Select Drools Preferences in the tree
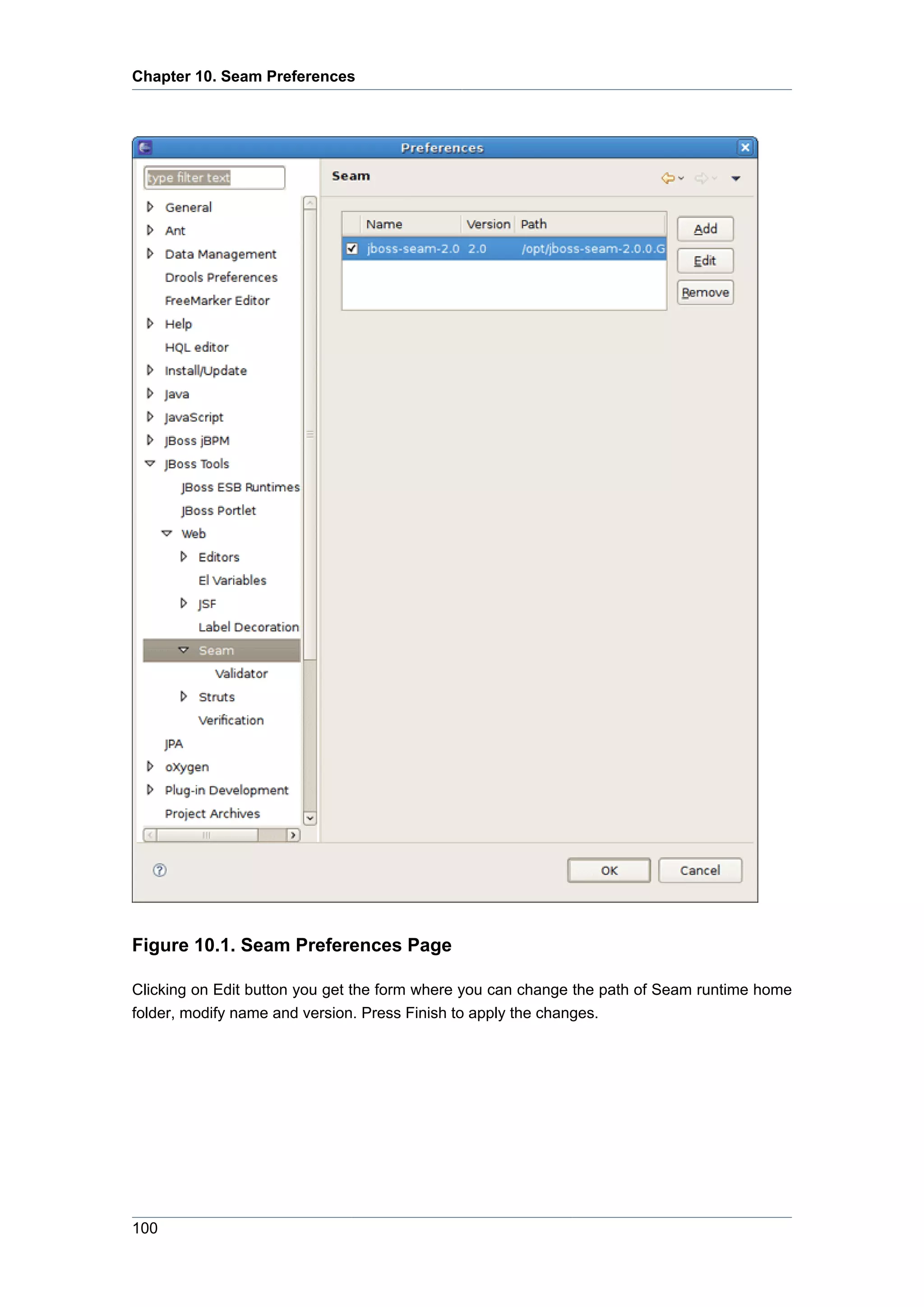 pos(222,277)
